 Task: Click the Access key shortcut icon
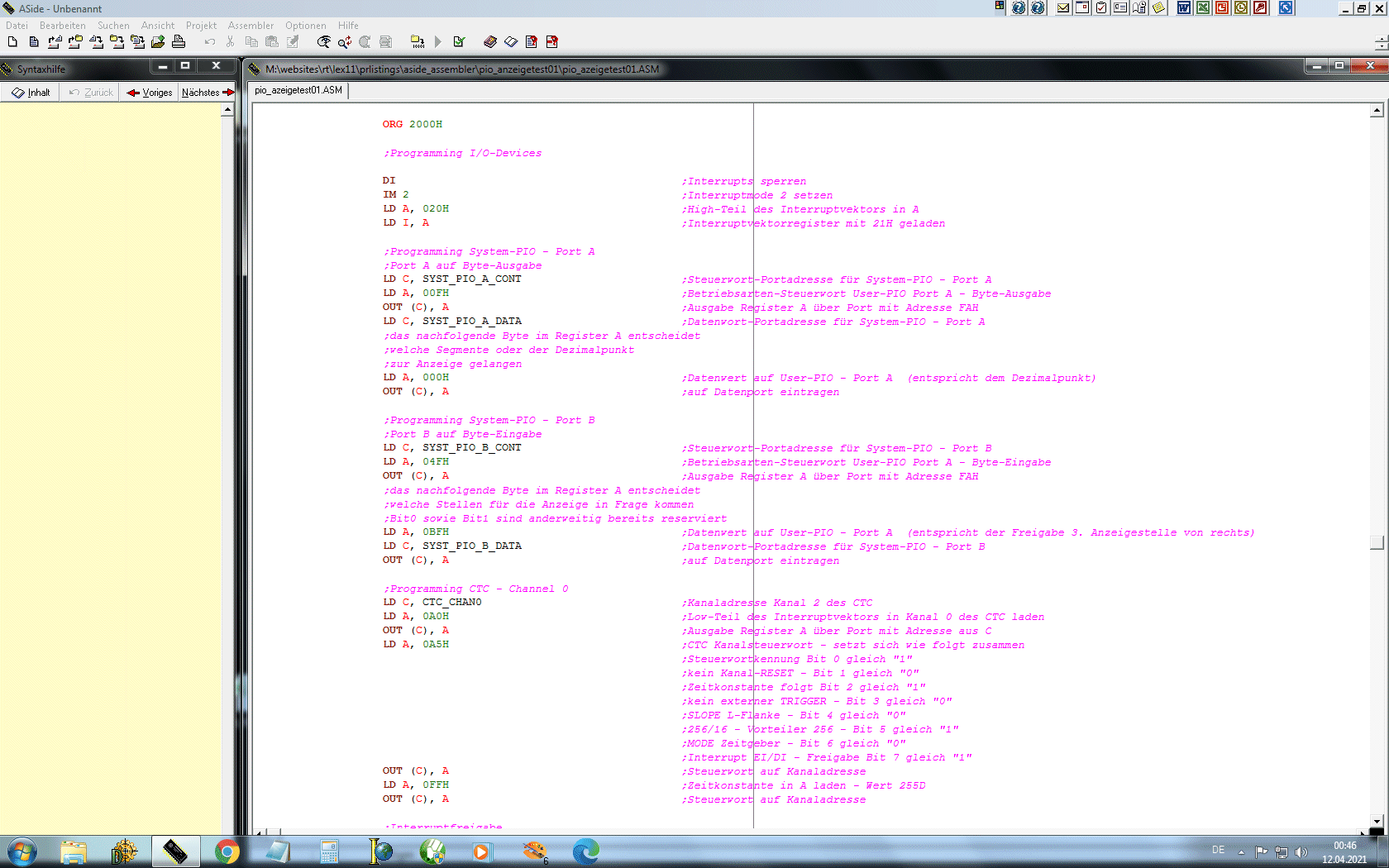(1260, 8)
